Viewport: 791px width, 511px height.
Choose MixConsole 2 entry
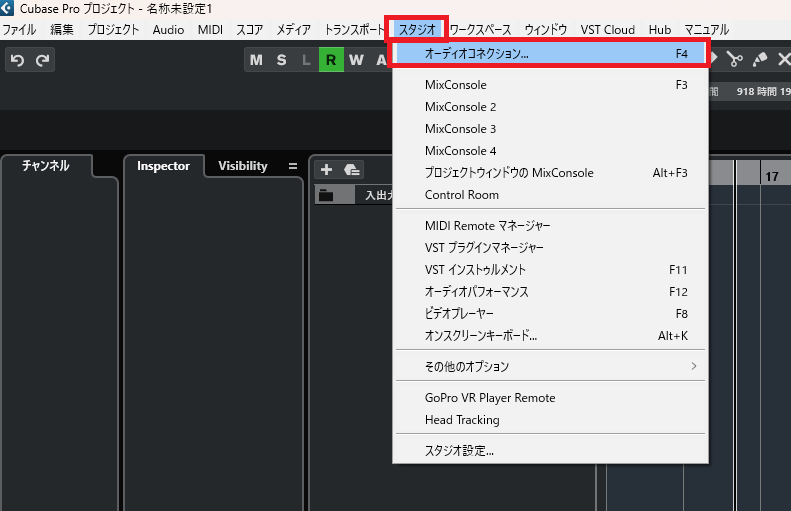550,107
